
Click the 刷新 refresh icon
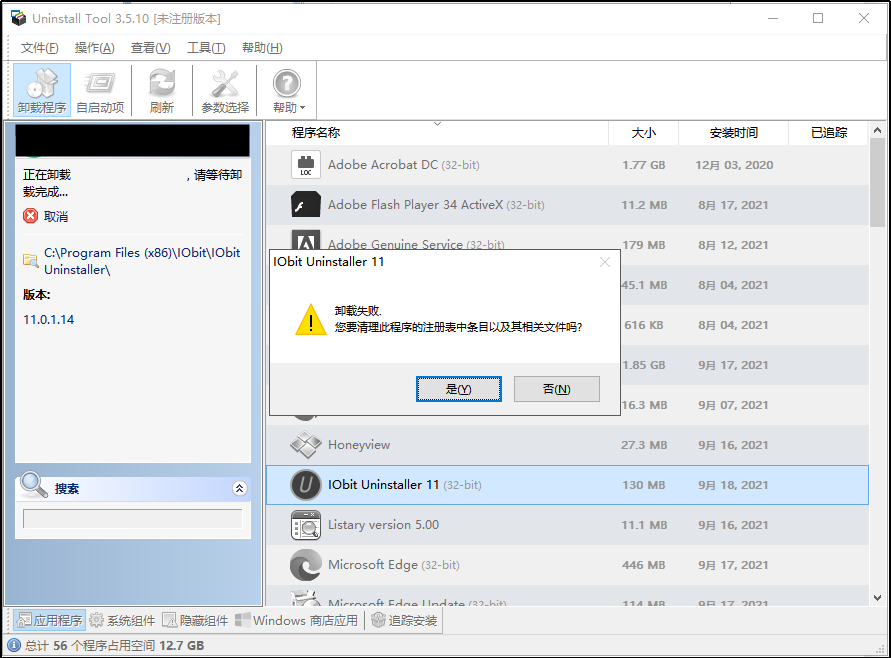162,90
